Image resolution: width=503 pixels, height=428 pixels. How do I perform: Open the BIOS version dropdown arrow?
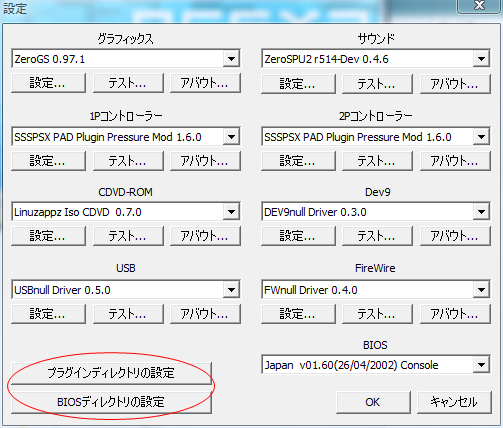pos(481,365)
